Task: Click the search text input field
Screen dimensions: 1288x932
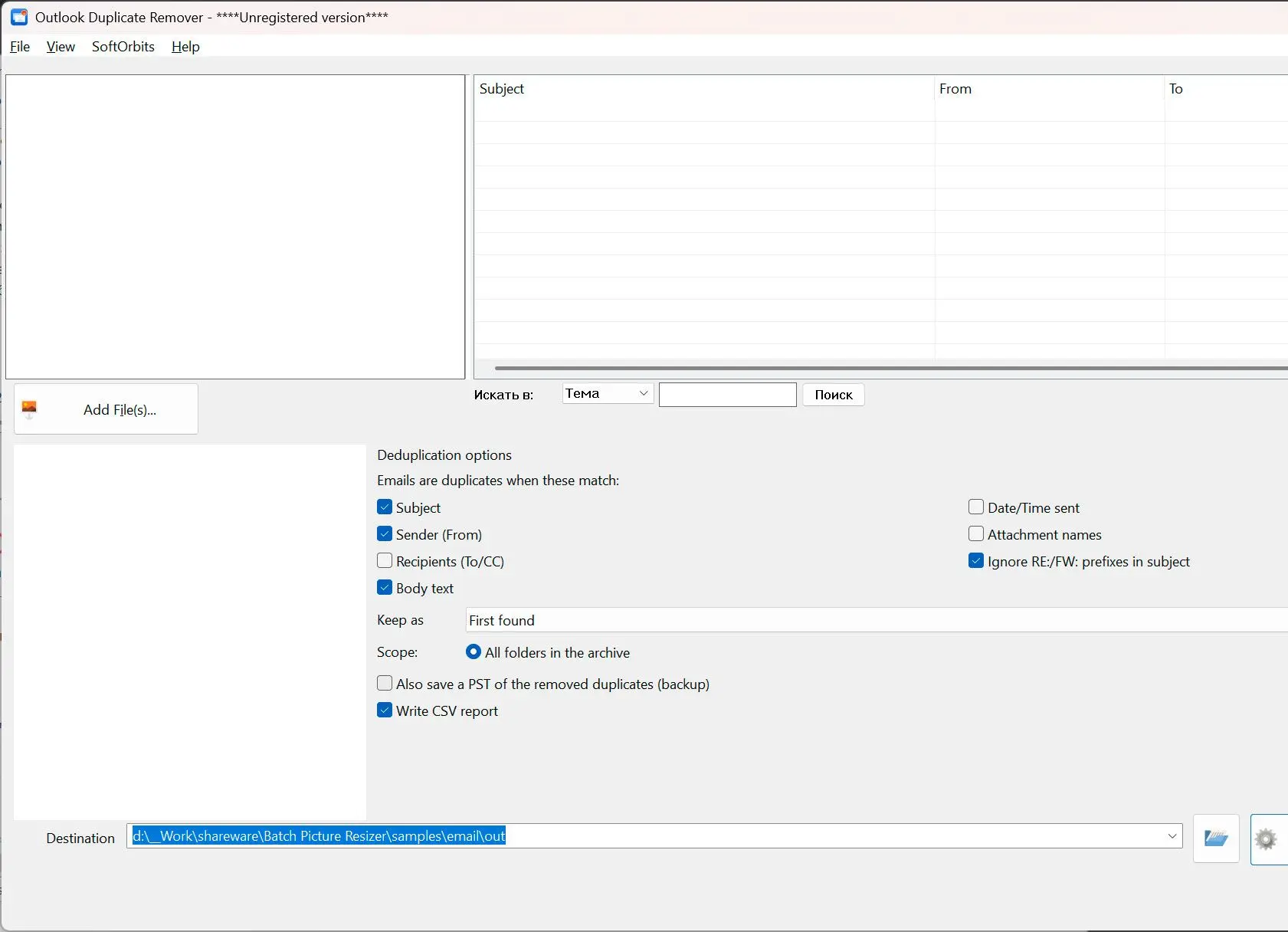Action: tap(728, 395)
